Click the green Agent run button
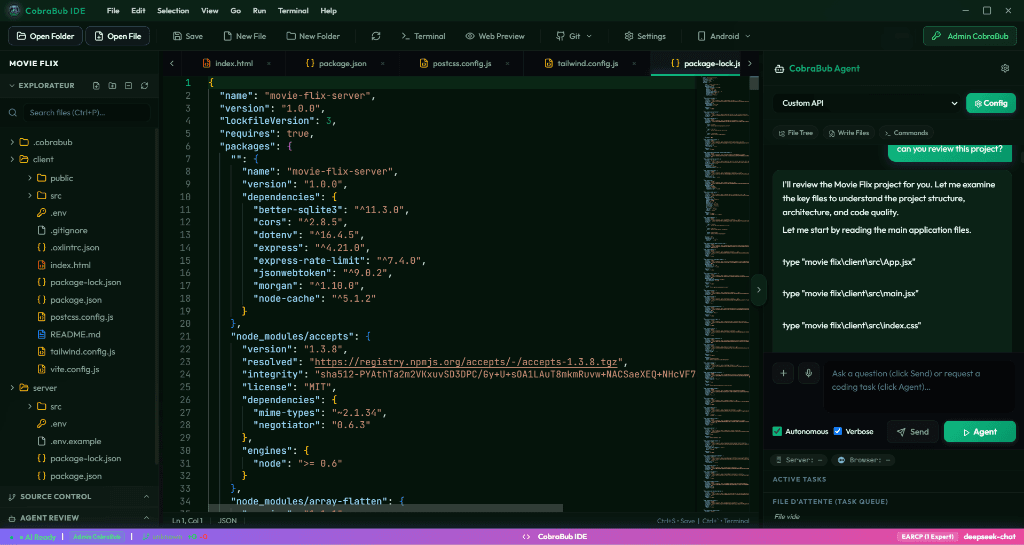The image size is (1024, 545). point(980,431)
